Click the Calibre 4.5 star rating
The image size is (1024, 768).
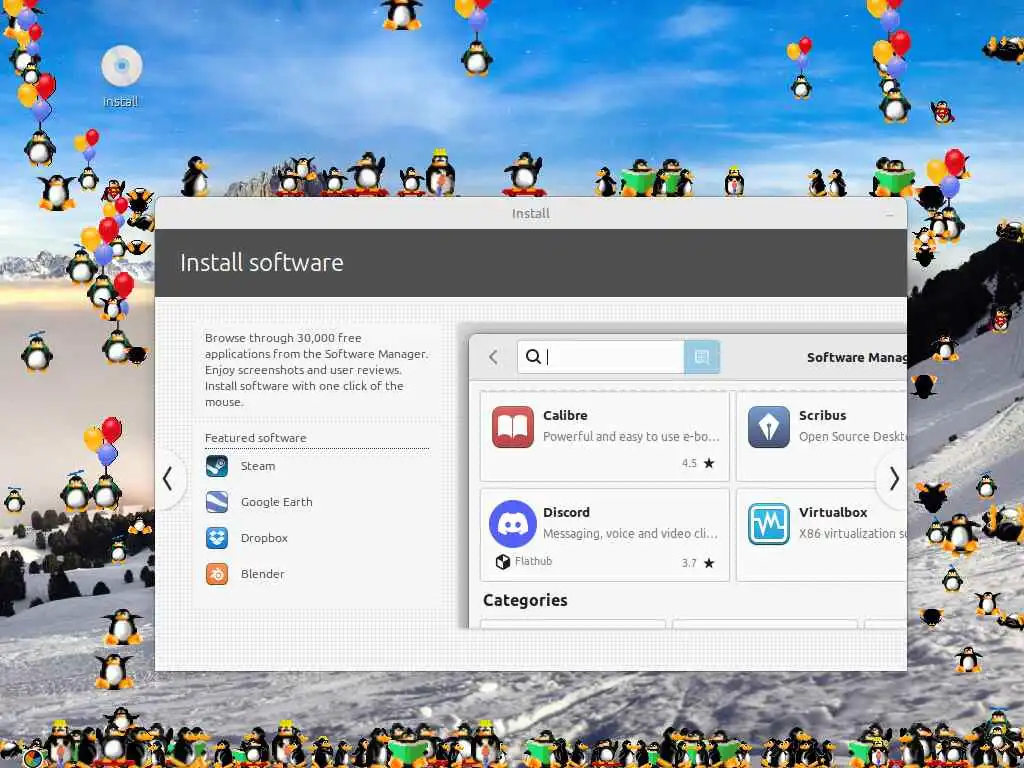(698, 463)
